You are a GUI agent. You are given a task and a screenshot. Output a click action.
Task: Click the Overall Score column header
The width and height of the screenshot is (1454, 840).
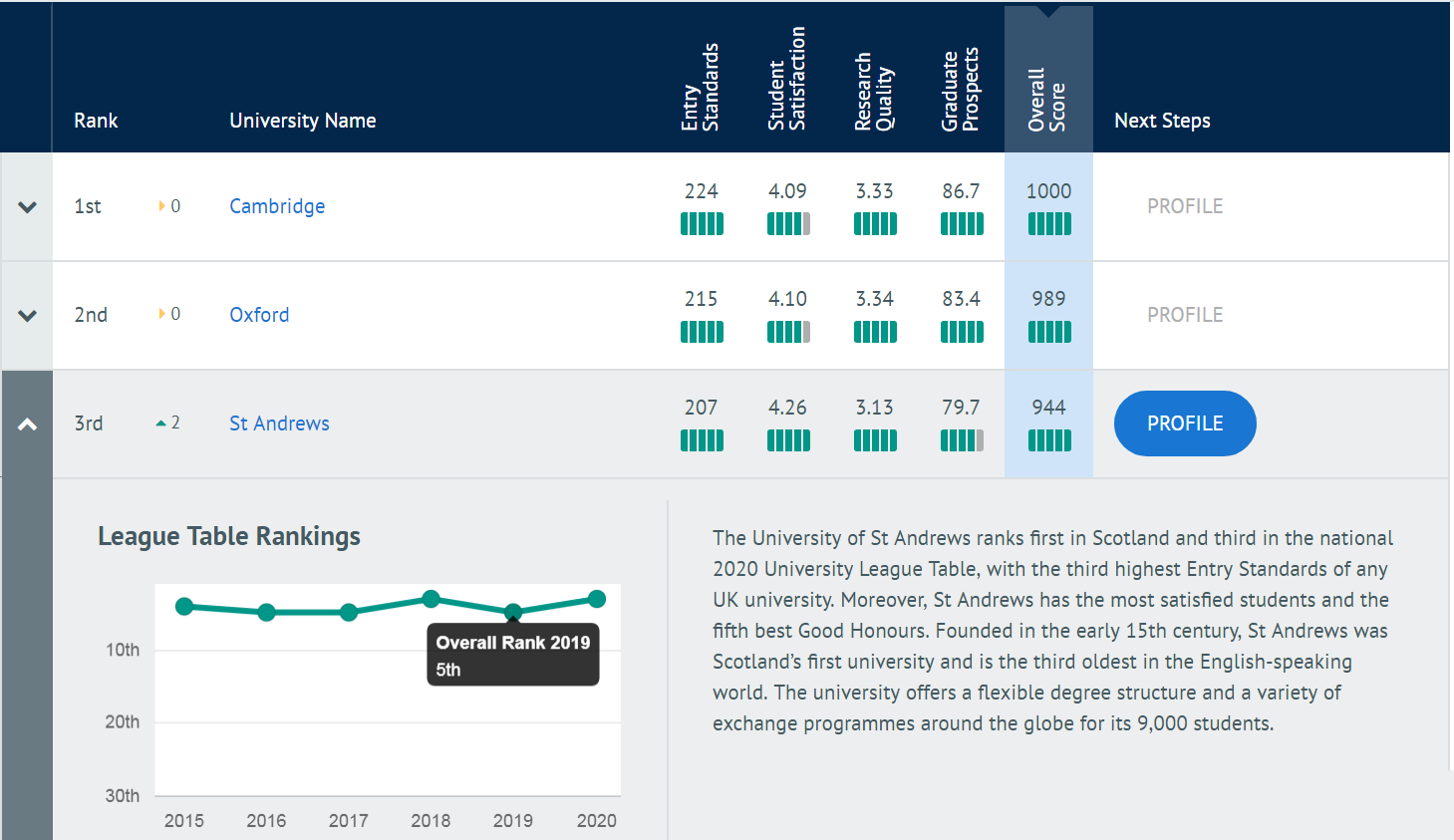pyautogui.click(x=1047, y=100)
